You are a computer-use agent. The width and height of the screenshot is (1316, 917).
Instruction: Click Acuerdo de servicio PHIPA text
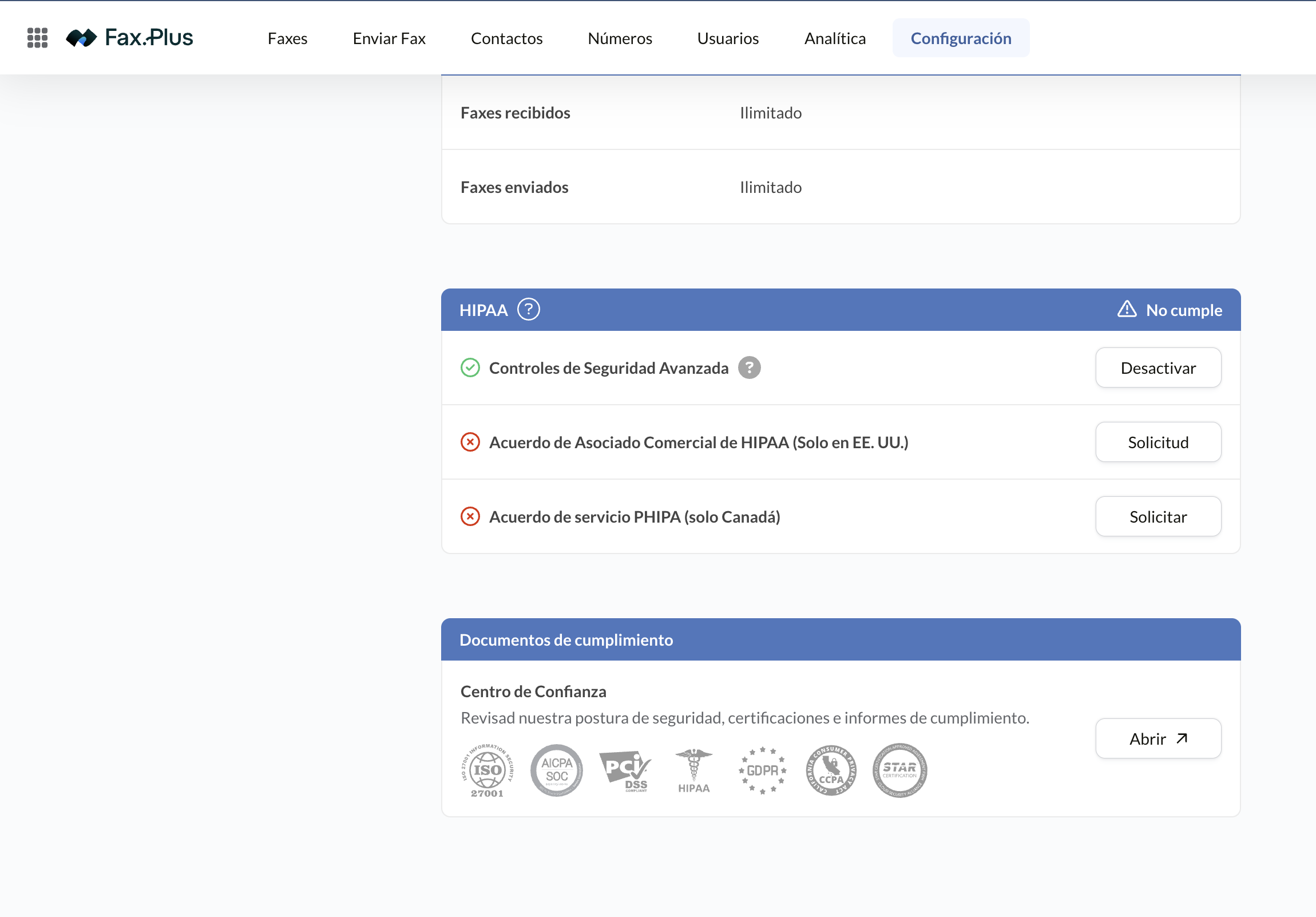(635, 517)
